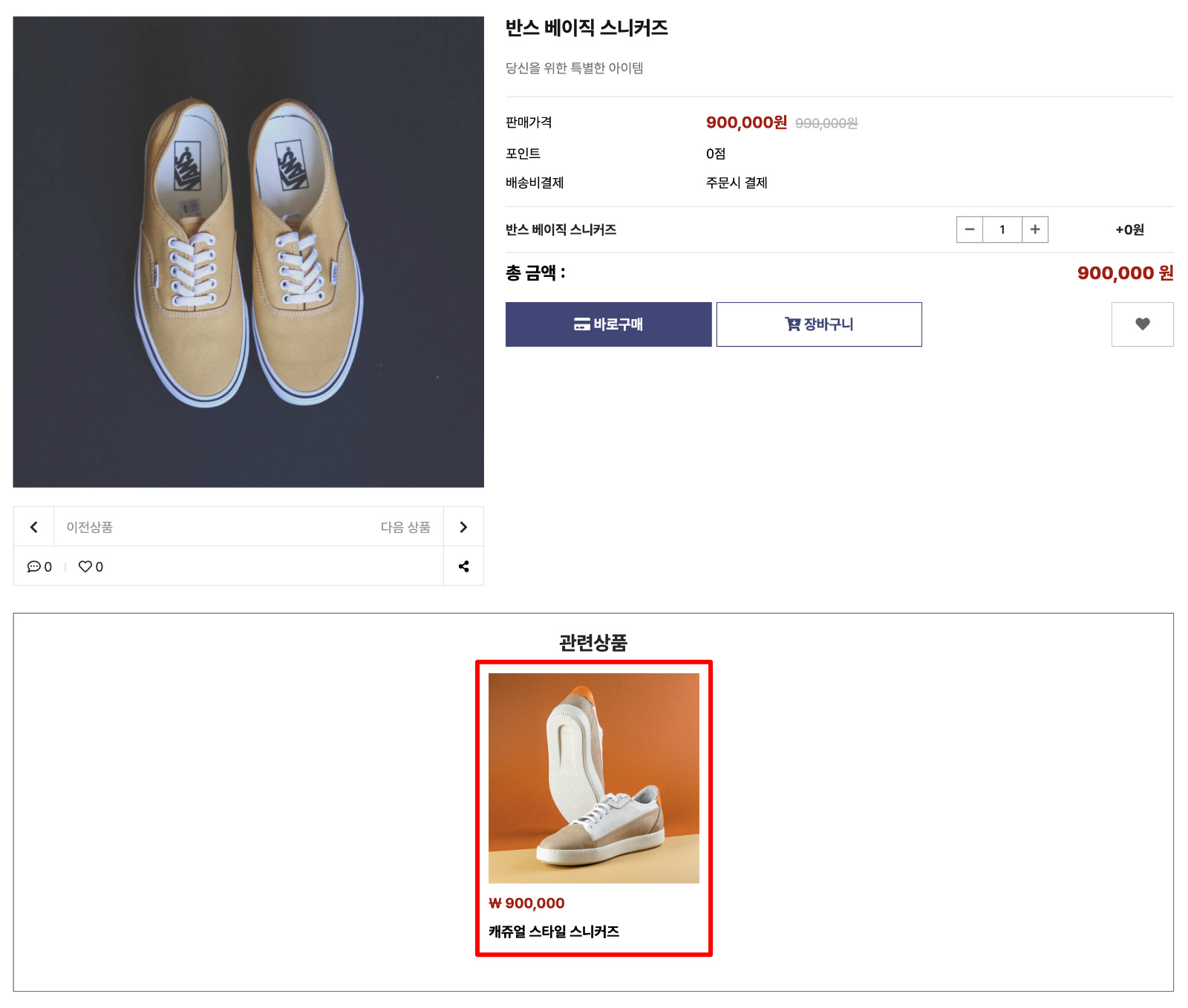Click the previous product left arrow
The image size is (1188, 1008).
33,527
